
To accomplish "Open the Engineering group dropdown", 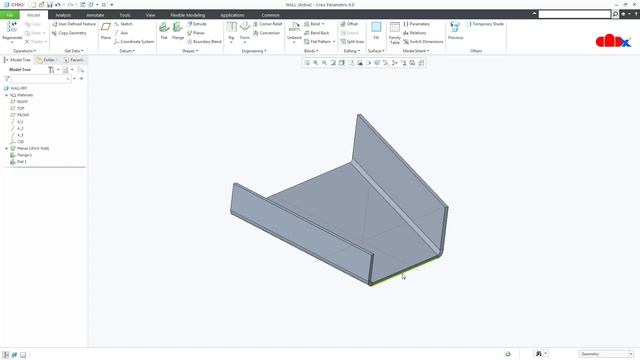I will coord(254,51).
